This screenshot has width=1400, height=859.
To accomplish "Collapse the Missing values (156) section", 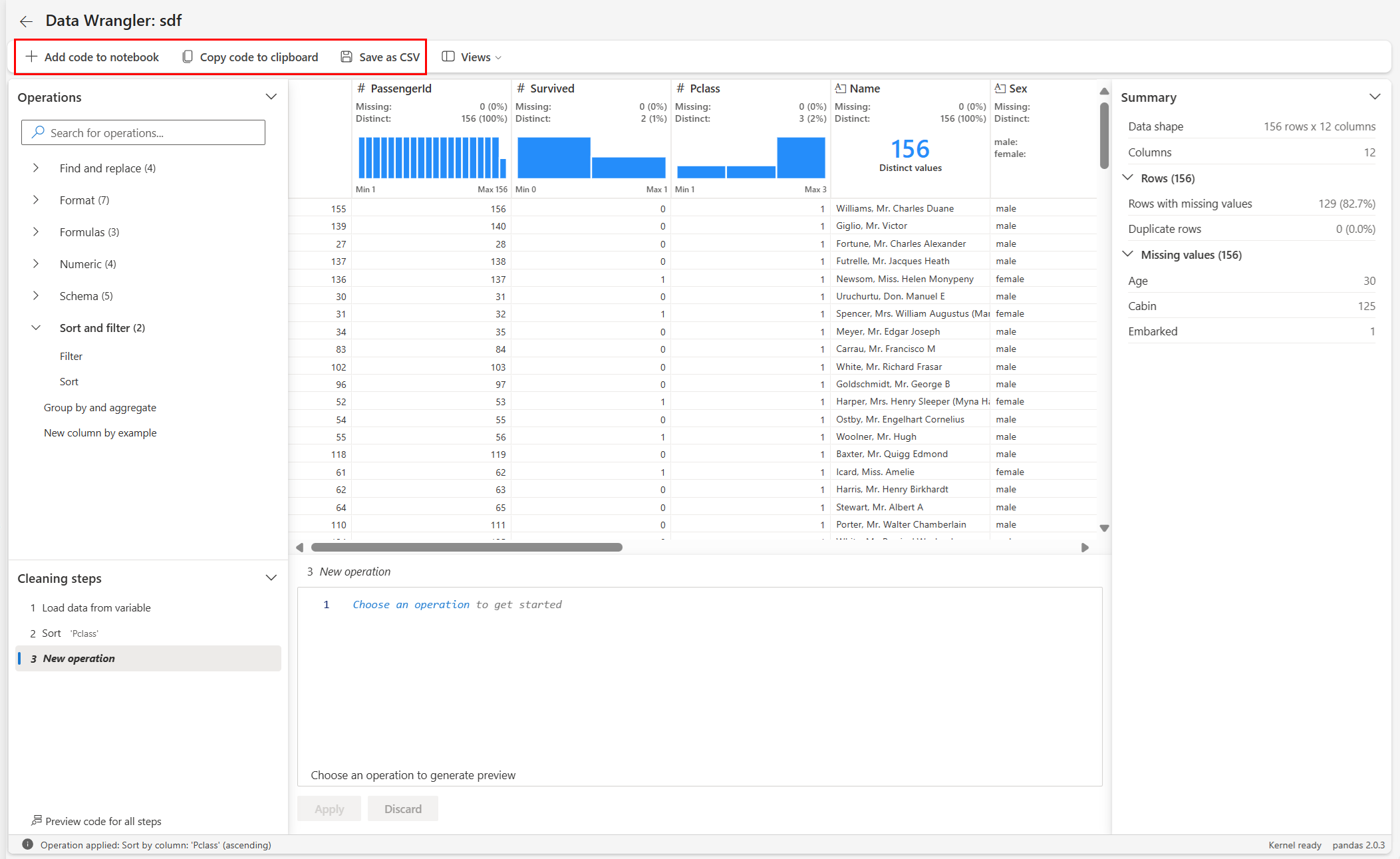I will [1127, 254].
